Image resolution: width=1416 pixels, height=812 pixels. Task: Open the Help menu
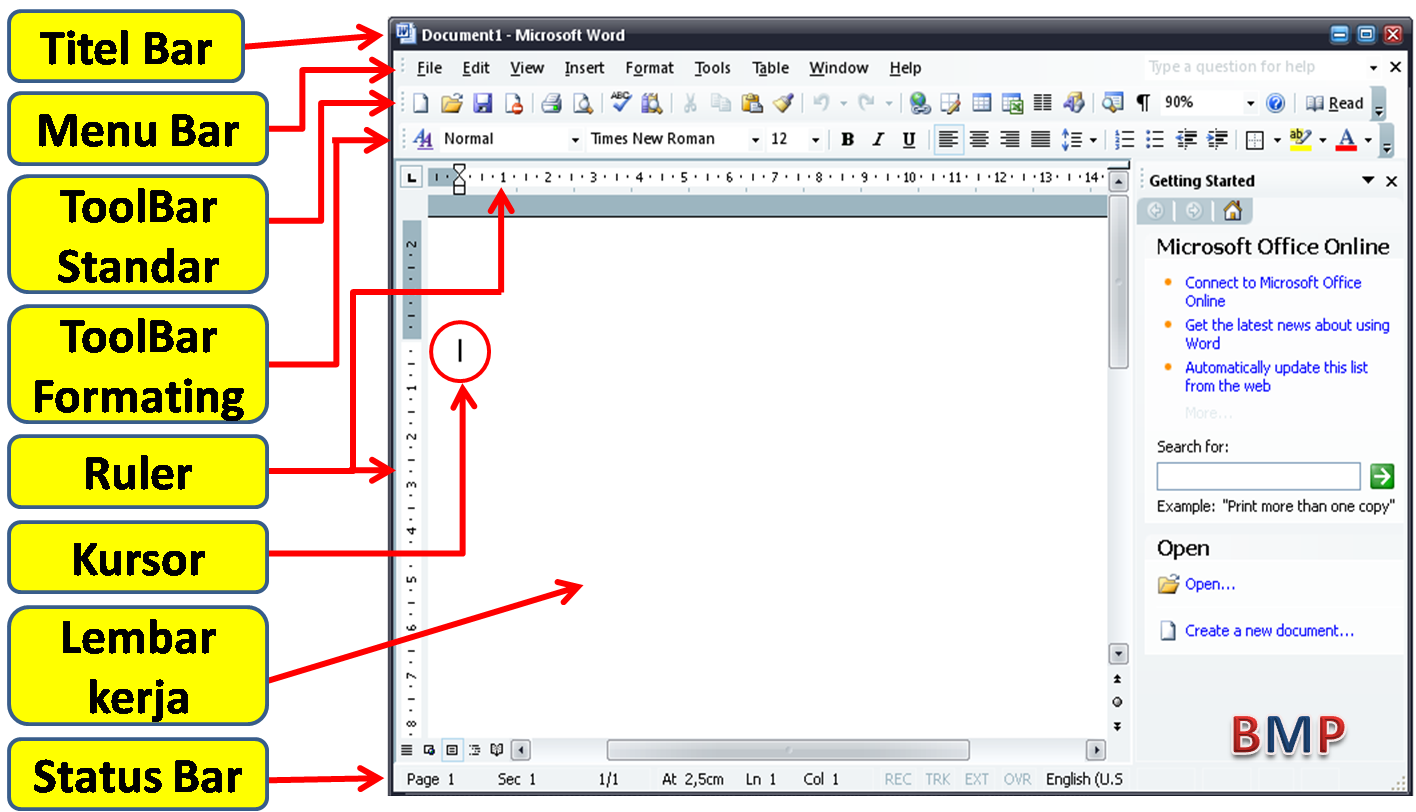click(905, 68)
